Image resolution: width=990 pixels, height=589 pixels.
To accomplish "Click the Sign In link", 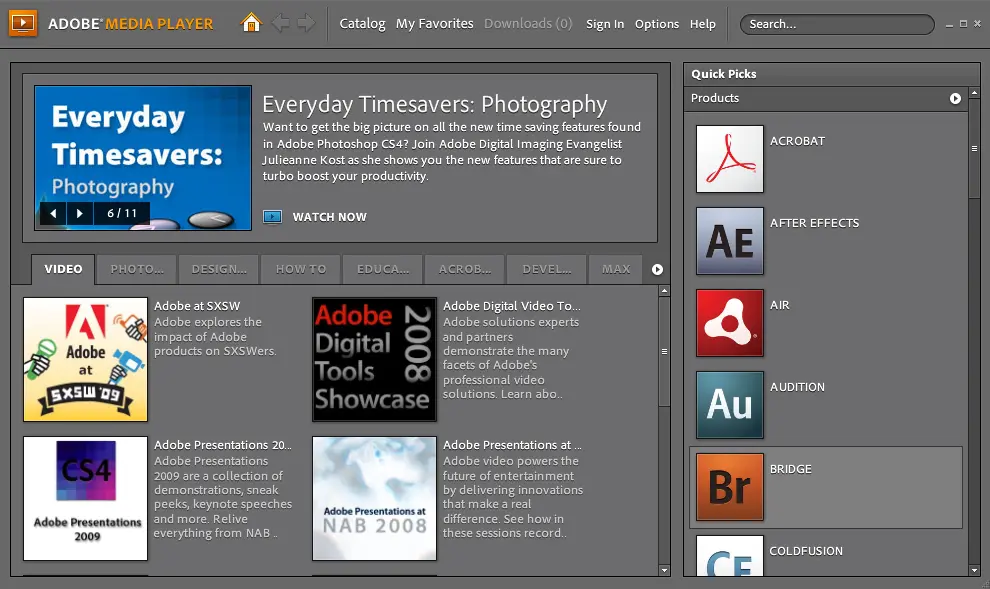I will click(605, 24).
